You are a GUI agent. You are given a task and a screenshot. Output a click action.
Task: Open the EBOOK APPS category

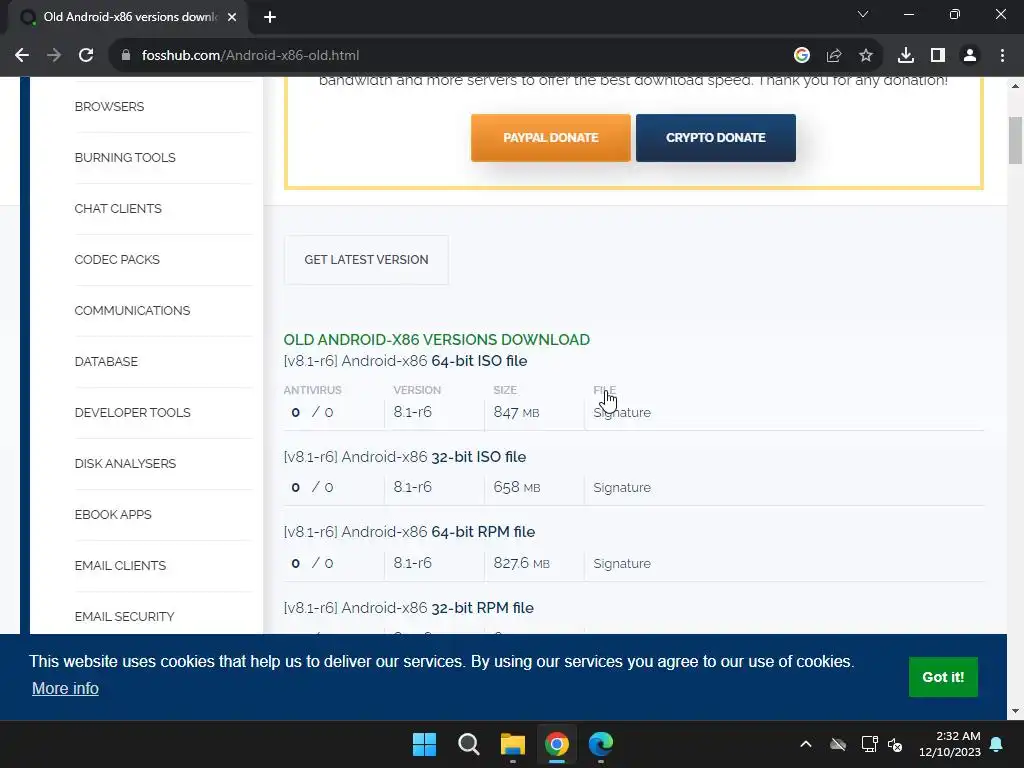(x=113, y=515)
